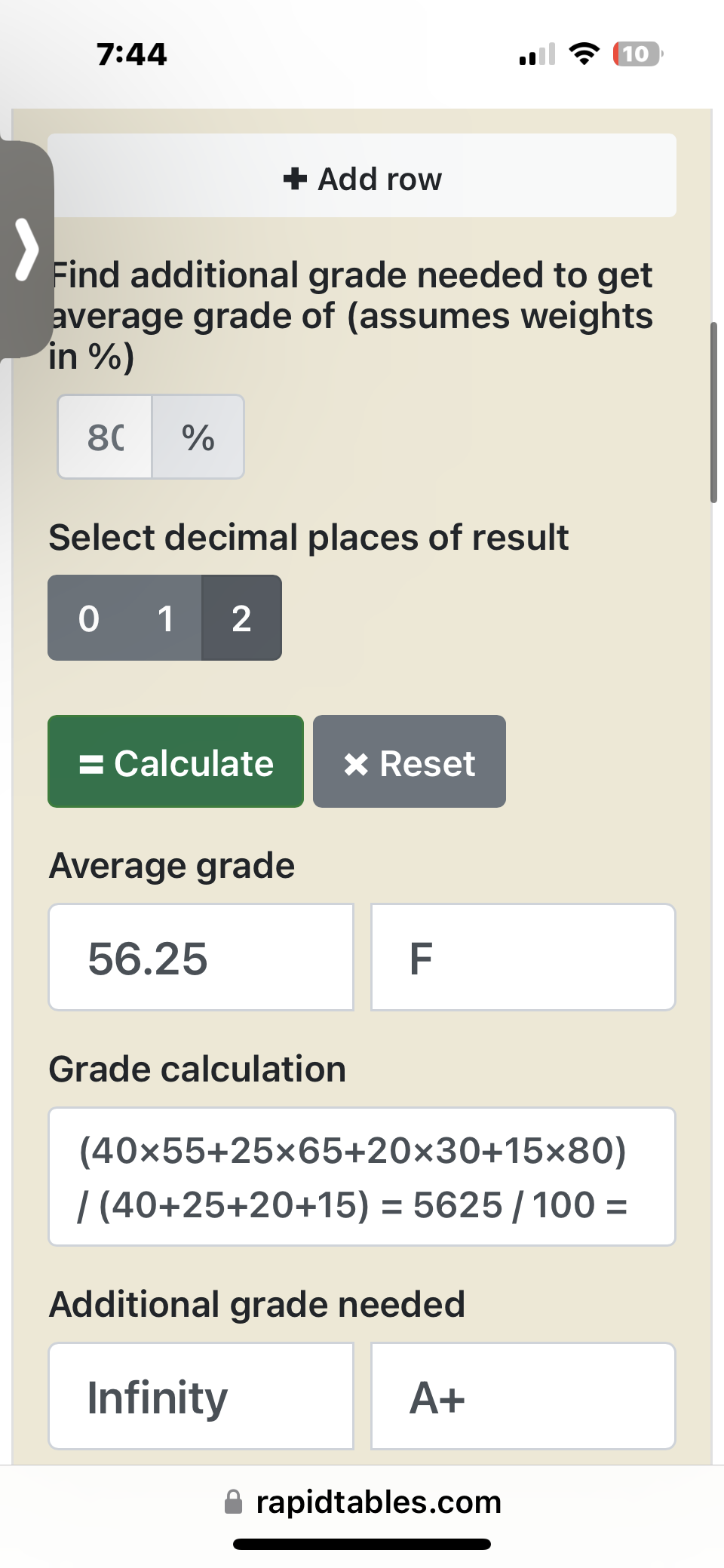Viewport: 724px width, 1568px height.
Task: Tap the plus icon on Add row
Action: click(x=295, y=179)
